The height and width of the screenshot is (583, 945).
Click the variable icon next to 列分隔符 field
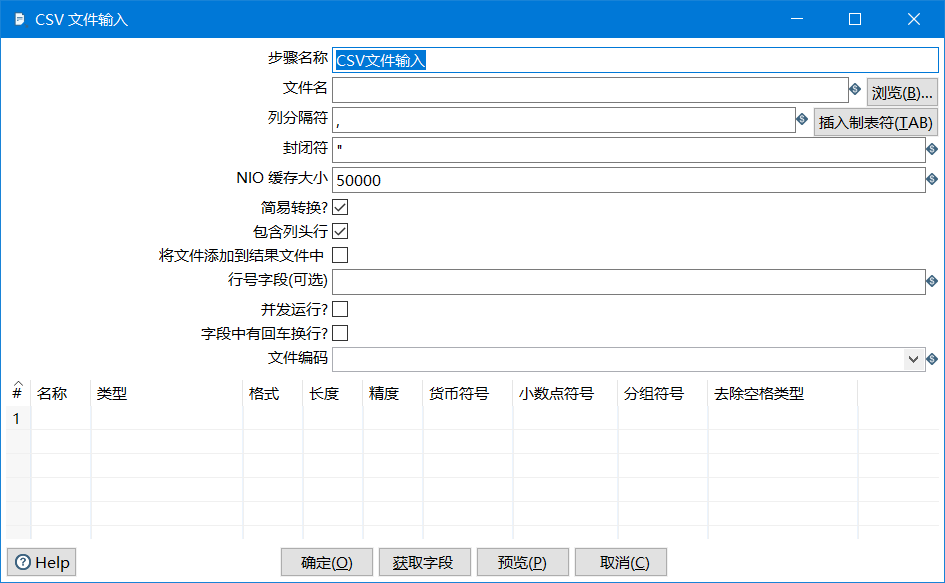click(802, 119)
